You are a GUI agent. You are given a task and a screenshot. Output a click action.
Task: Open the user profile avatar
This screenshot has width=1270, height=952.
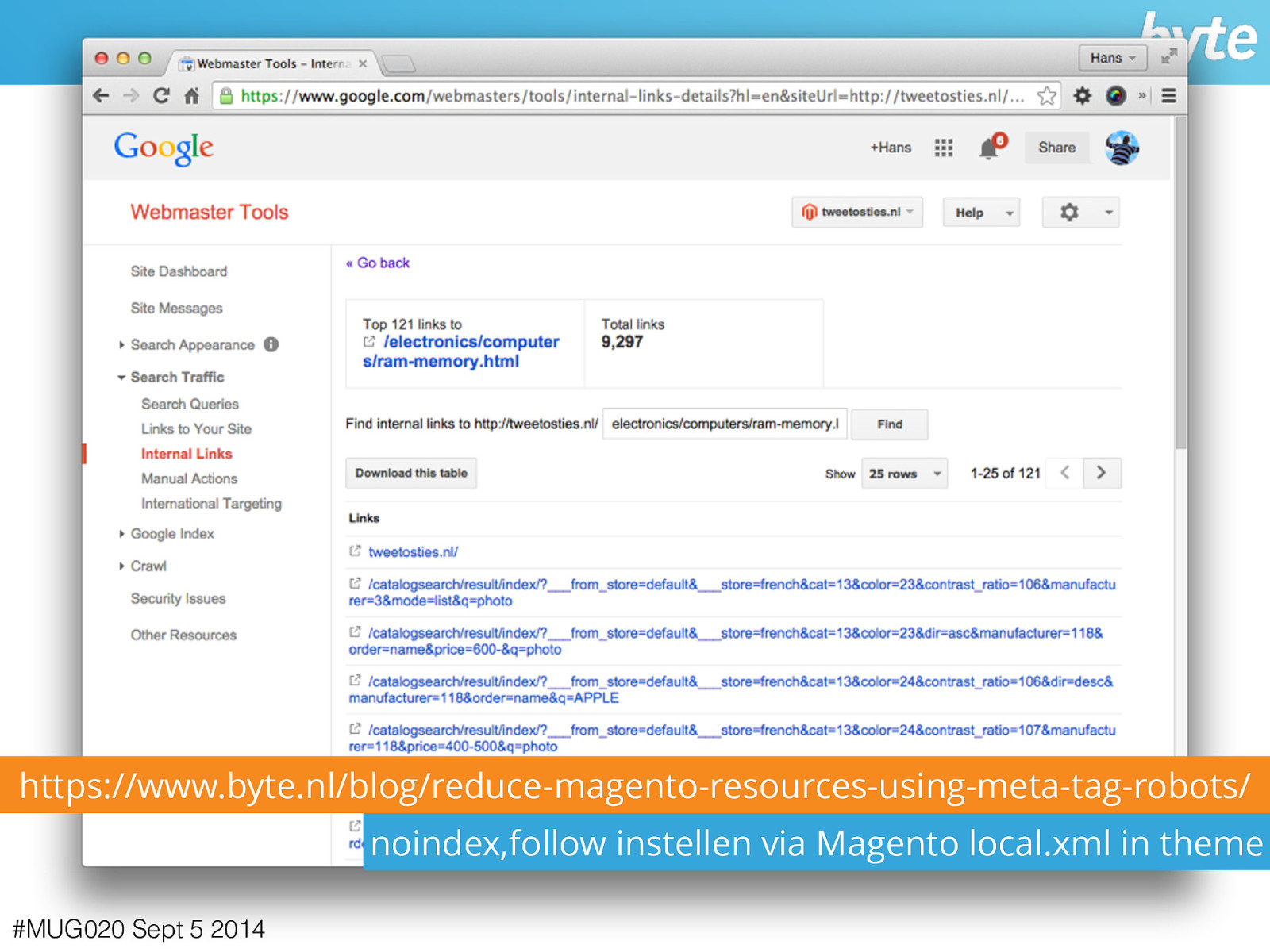tap(1122, 148)
